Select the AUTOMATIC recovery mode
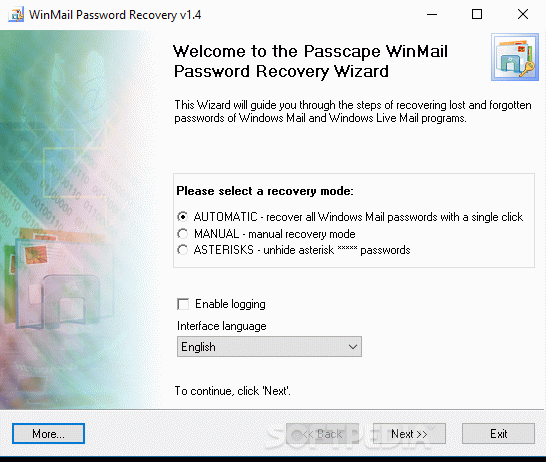 click(x=182, y=217)
